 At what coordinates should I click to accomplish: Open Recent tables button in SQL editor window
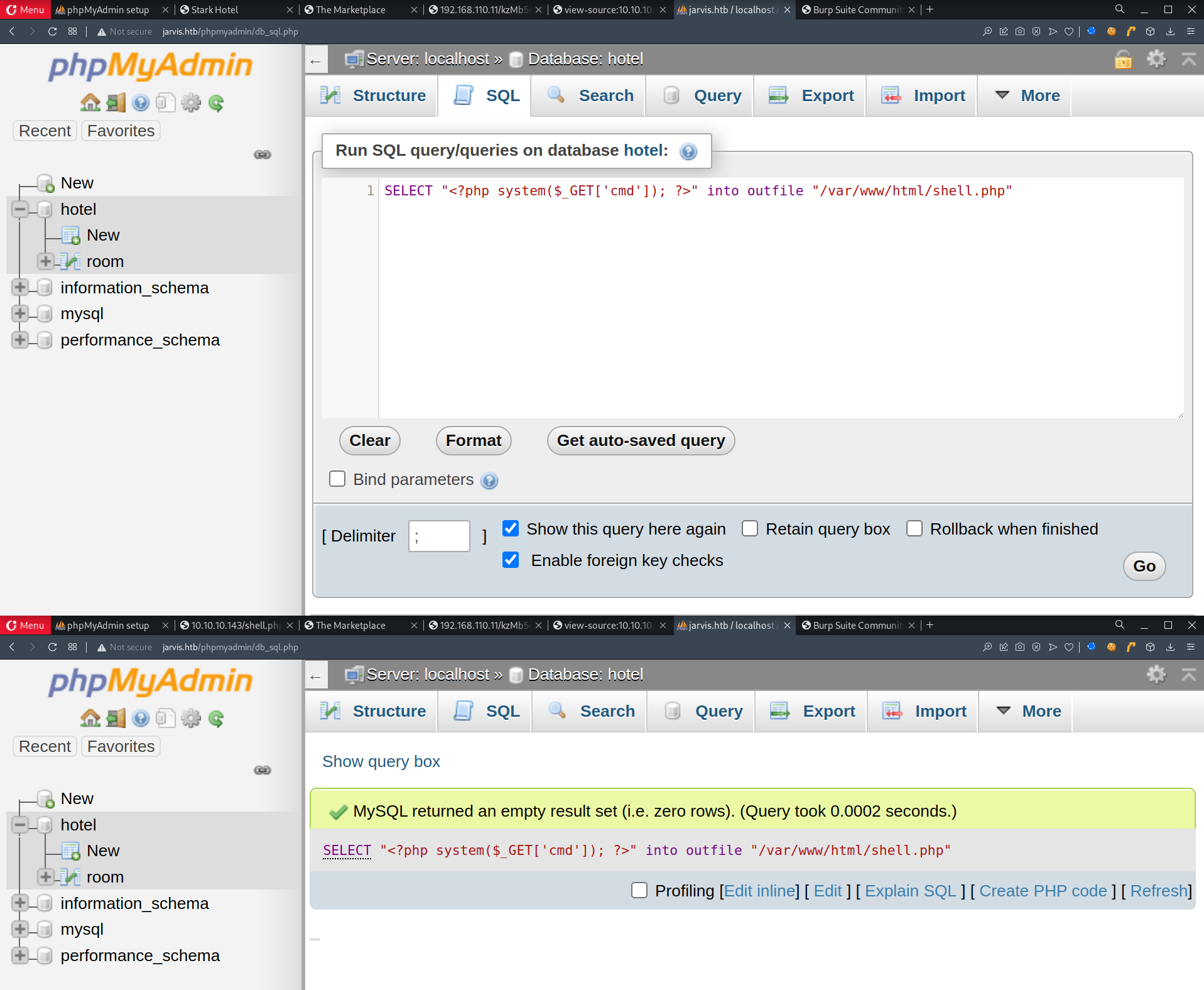pos(45,131)
